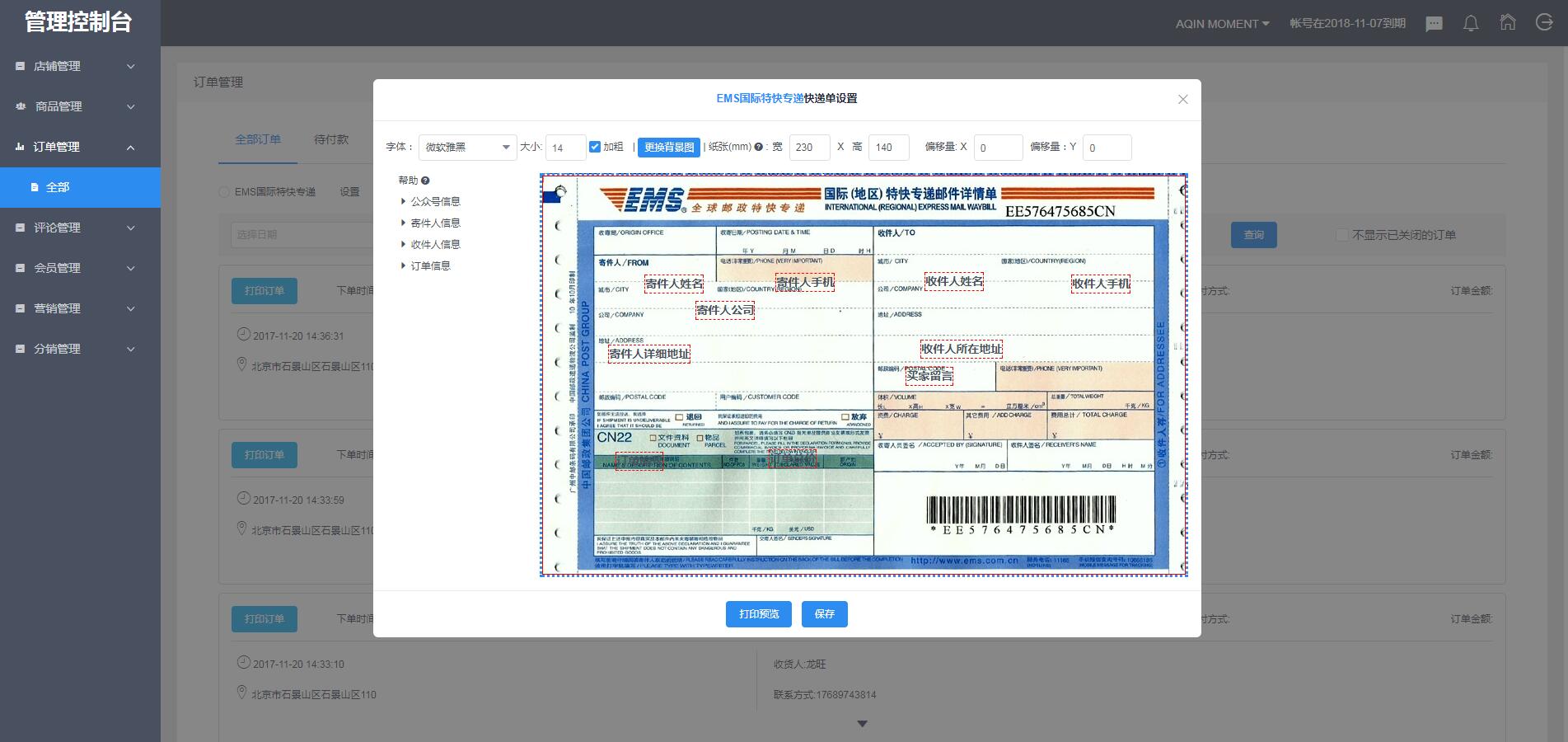Expand 店铺管理 sidebar chevron
This screenshot has width=1568, height=742.
(130, 66)
